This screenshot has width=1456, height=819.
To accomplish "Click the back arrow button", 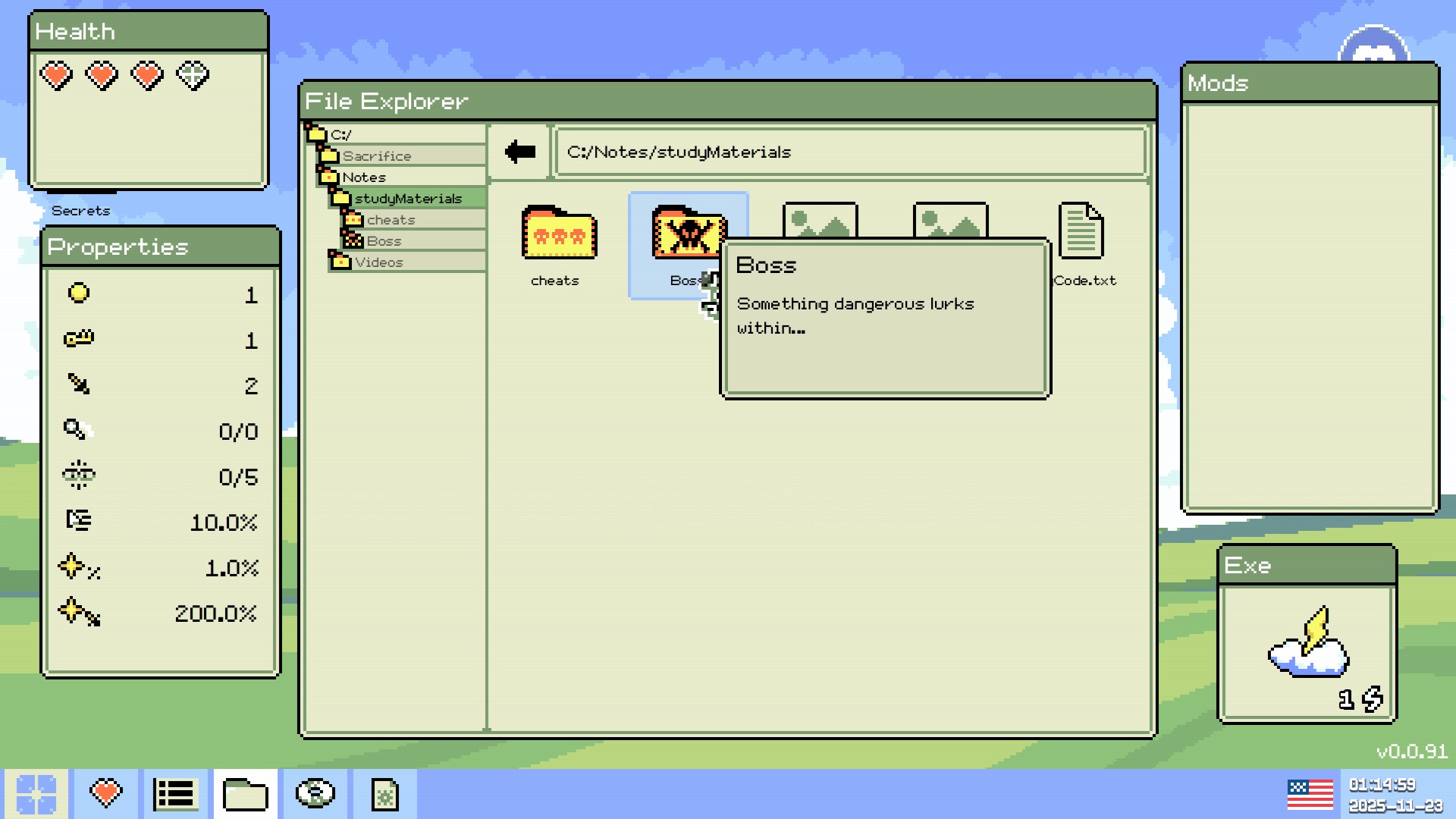I will click(x=519, y=152).
